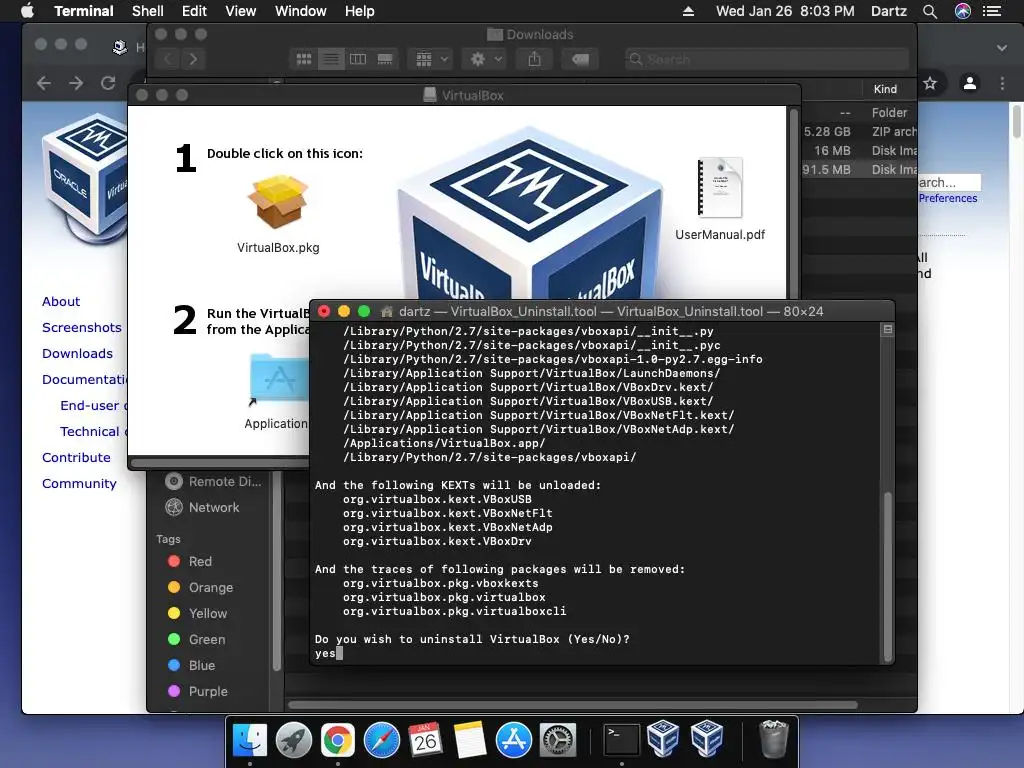Open the Shell menu
1024x768 pixels.
148,11
